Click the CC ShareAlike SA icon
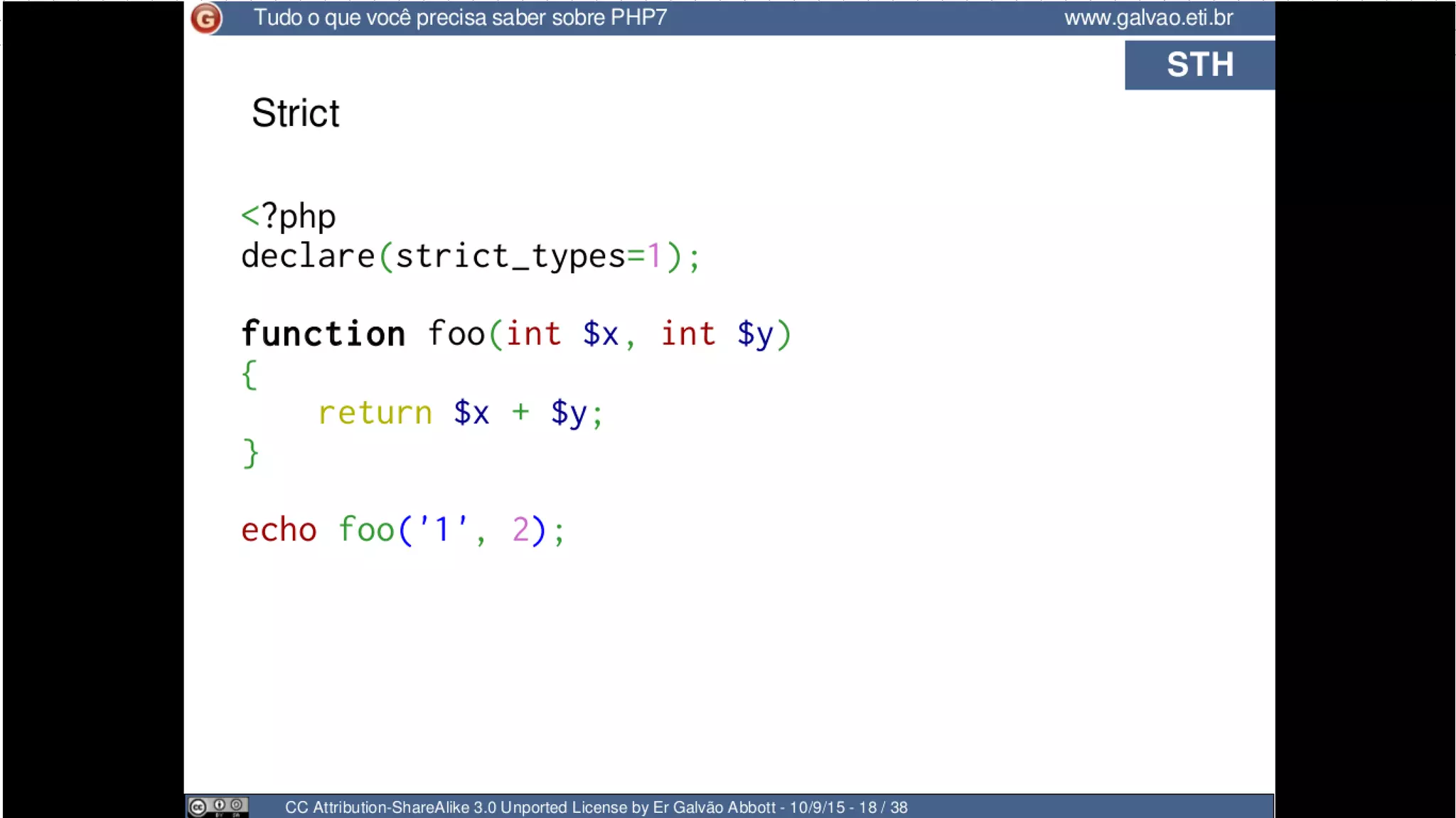The width and height of the screenshot is (1456, 818). click(x=237, y=806)
